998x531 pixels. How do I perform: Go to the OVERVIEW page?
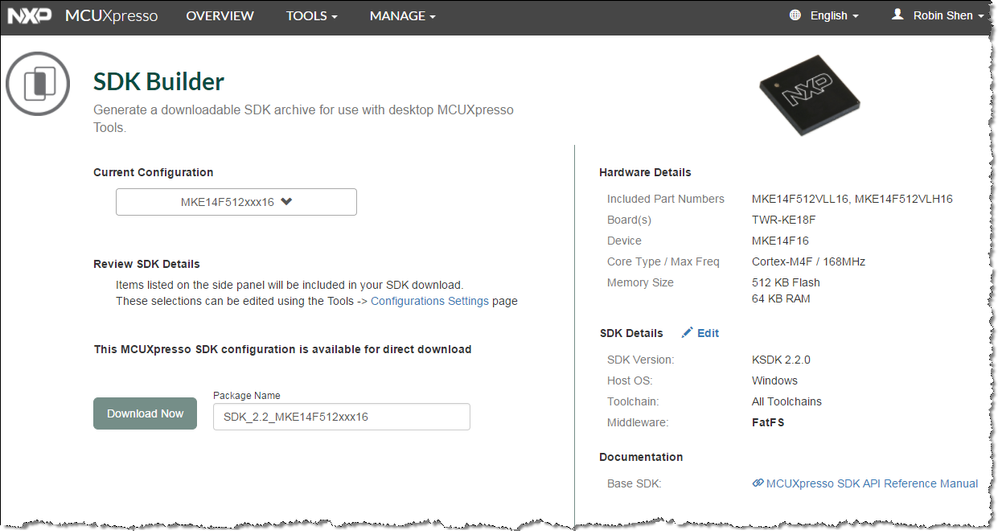(220, 16)
